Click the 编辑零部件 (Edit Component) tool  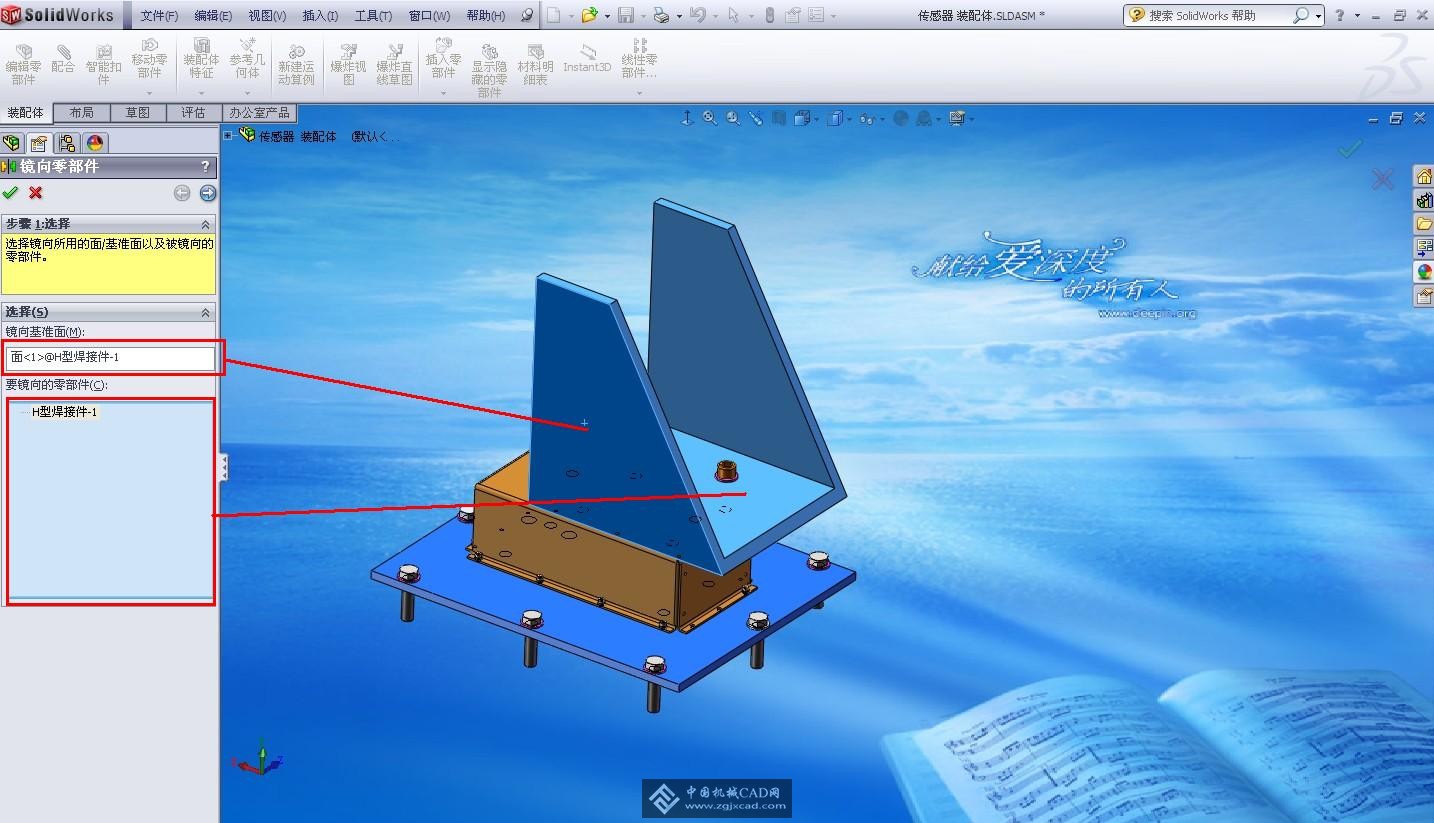[23, 65]
